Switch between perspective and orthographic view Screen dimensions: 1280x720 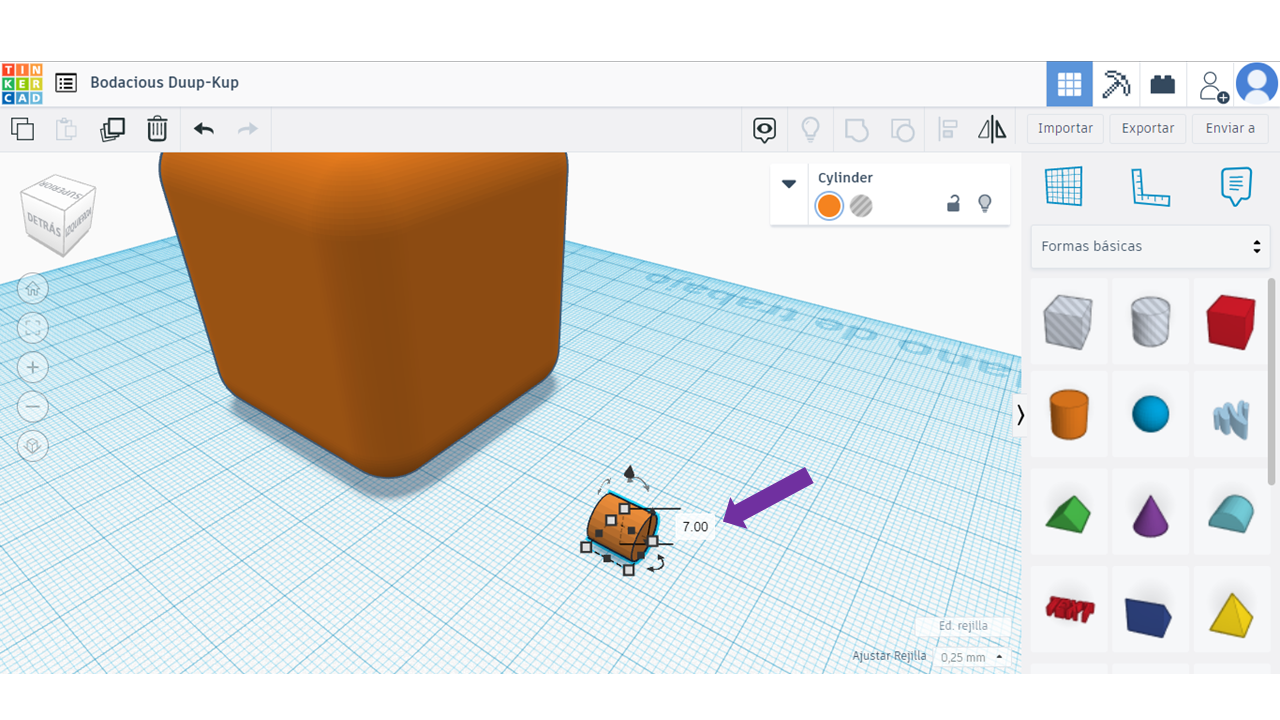point(33,446)
